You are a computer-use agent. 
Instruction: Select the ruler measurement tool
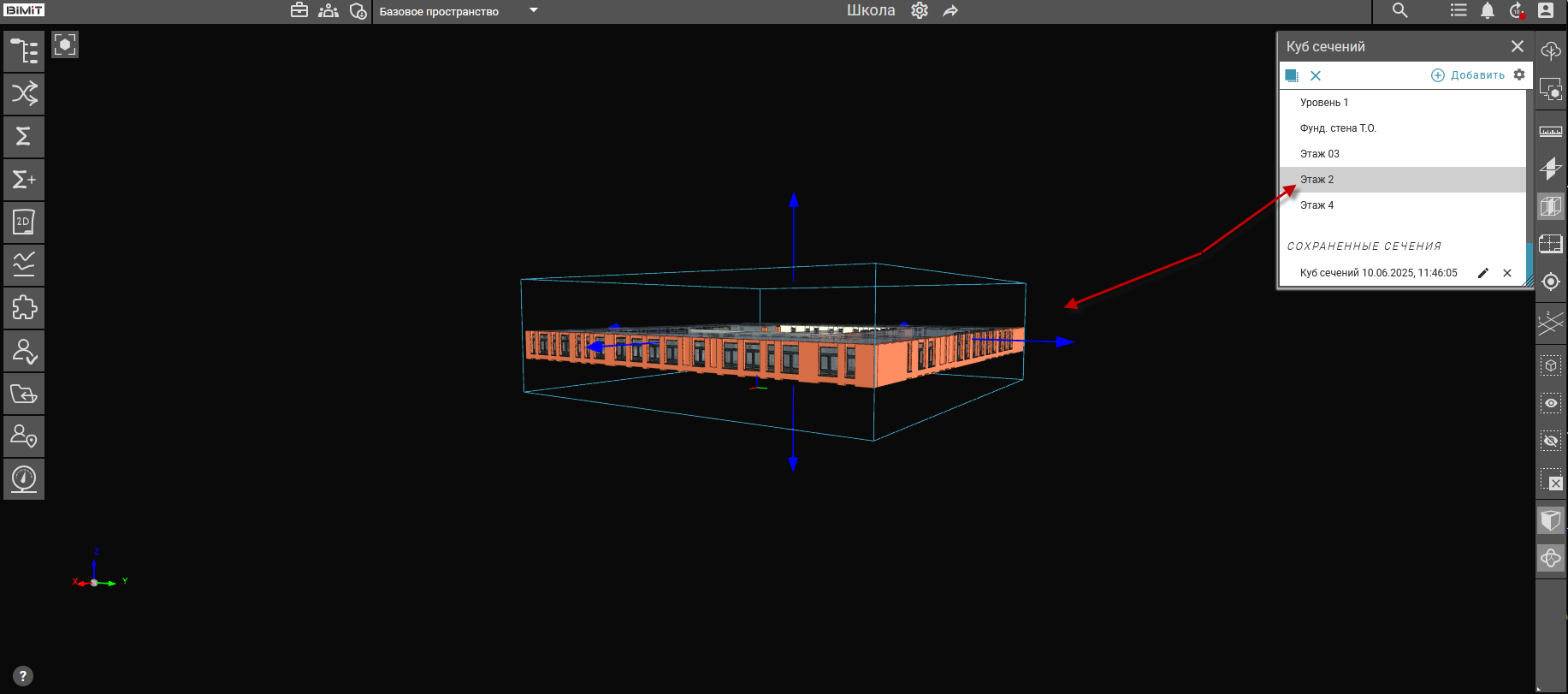pyautogui.click(x=1550, y=131)
